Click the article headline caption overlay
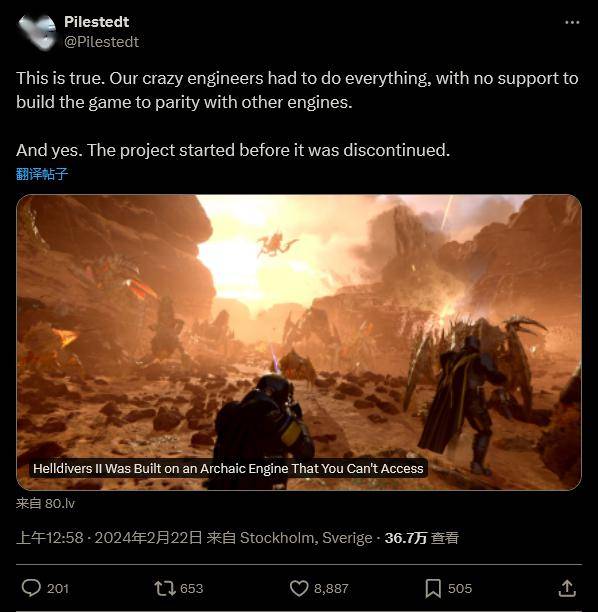The width and height of the screenshot is (598, 612). 228,468
